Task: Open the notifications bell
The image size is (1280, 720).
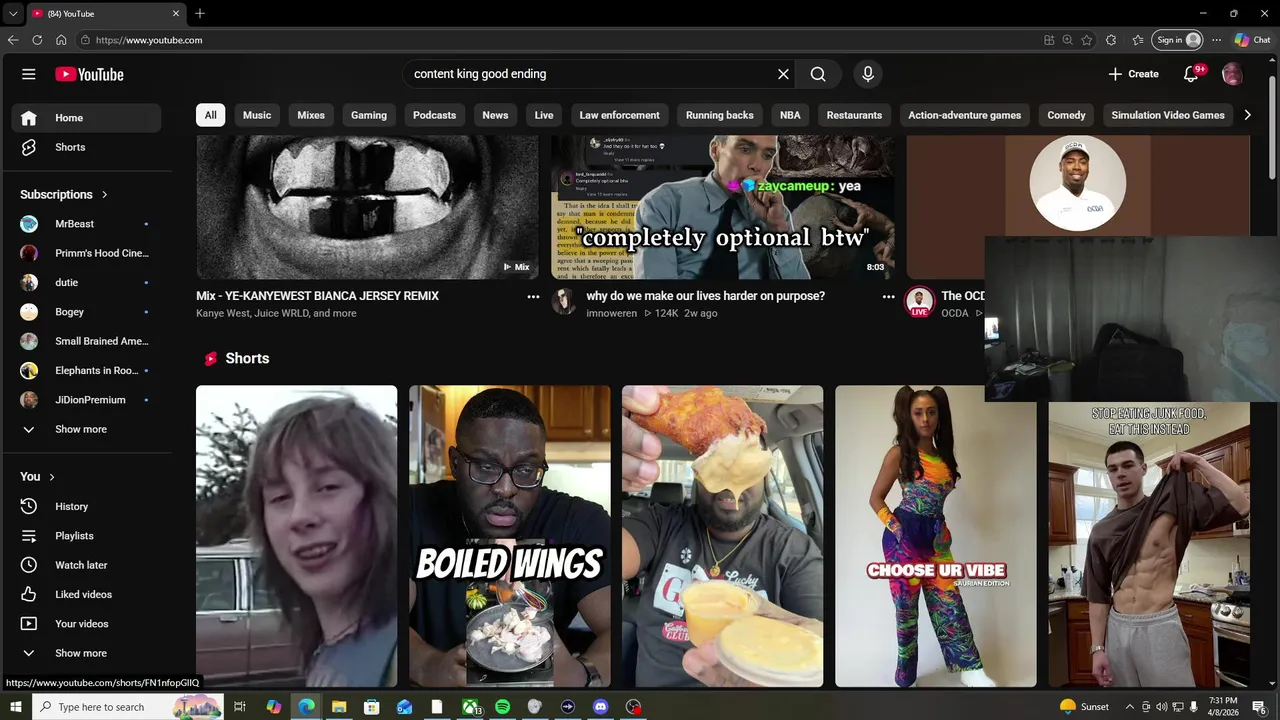Action: click(x=1191, y=74)
